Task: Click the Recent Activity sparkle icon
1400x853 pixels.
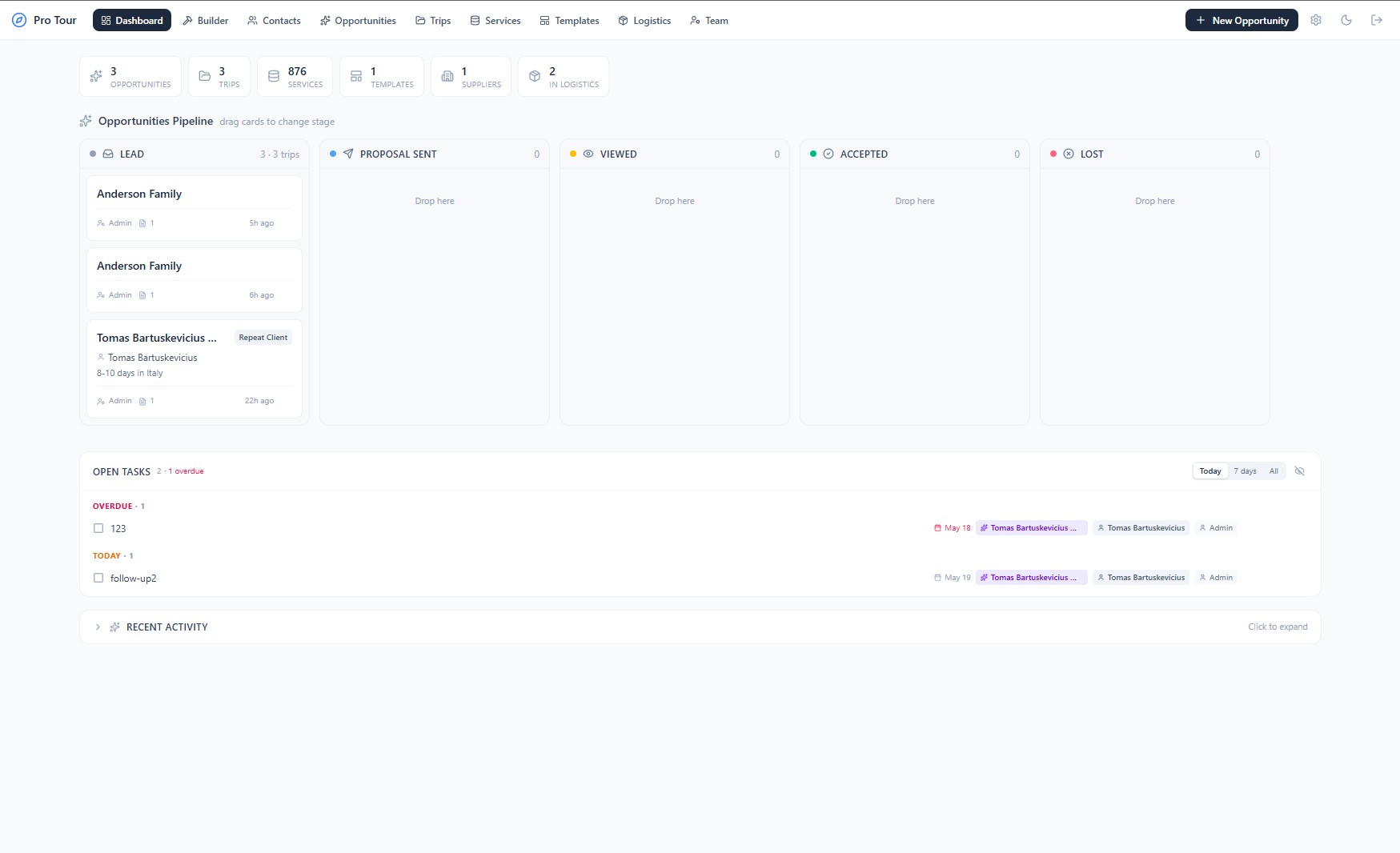Action: (114, 627)
